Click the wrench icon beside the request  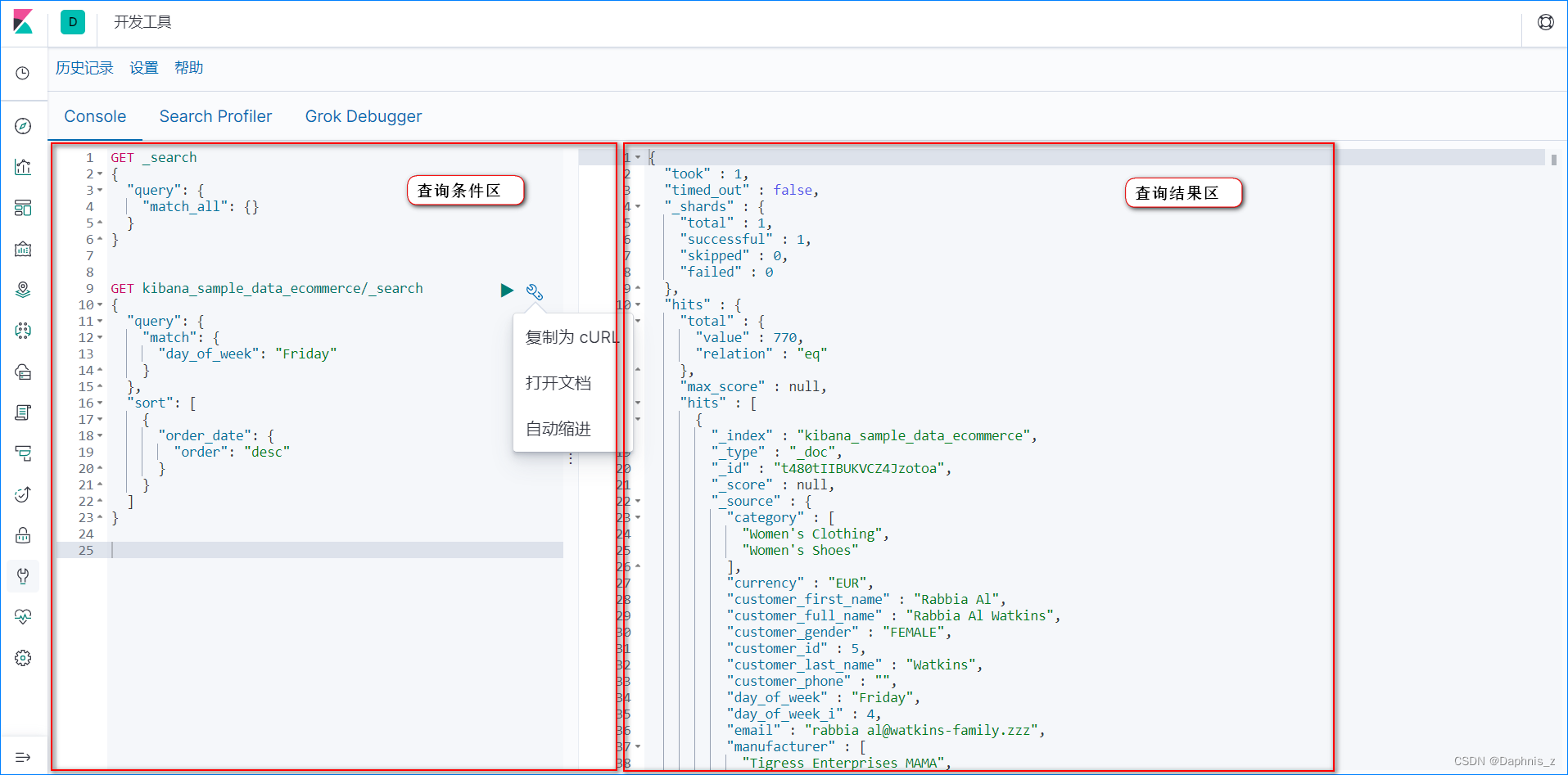pos(535,291)
